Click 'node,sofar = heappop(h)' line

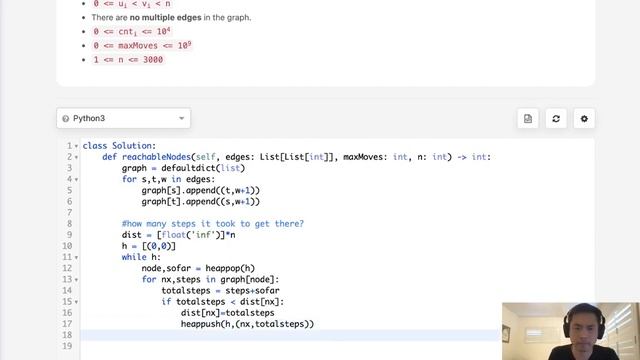[198, 268]
